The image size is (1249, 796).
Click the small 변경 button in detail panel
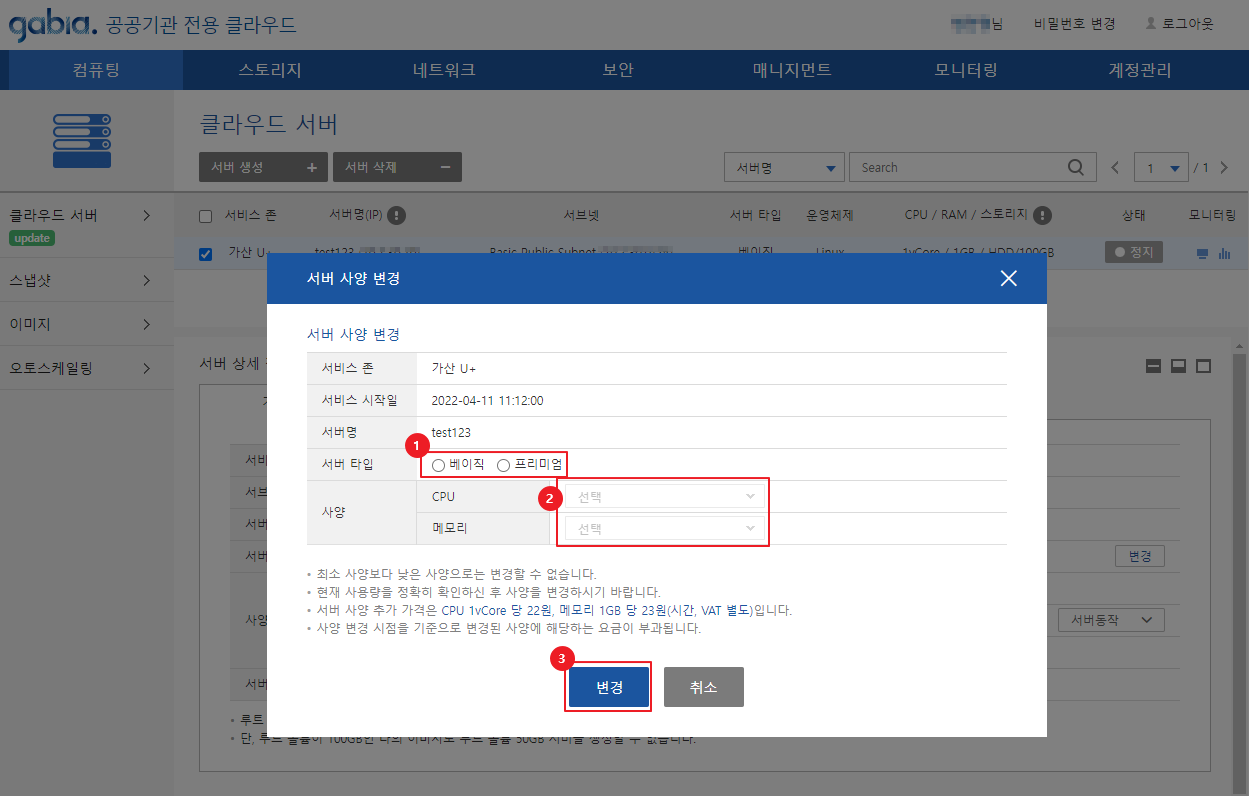tap(1140, 556)
